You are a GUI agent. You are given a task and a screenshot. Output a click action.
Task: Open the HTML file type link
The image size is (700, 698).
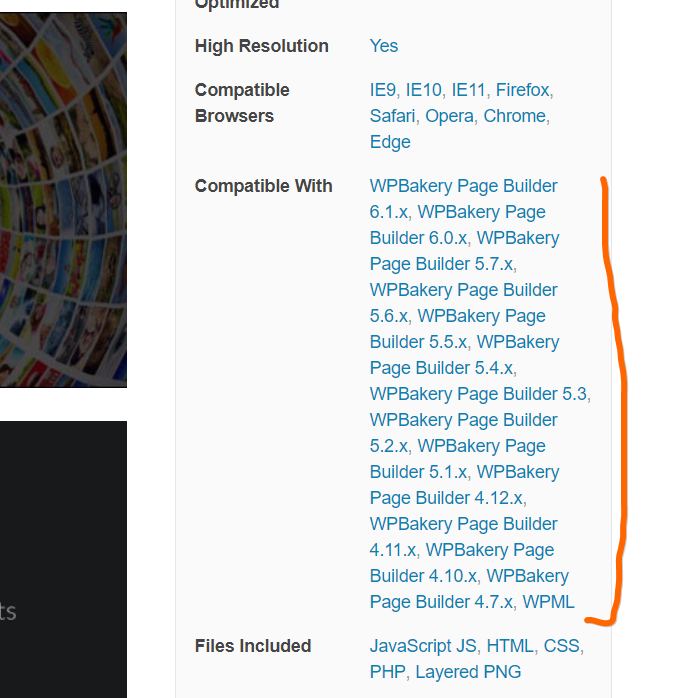tap(510, 646)
